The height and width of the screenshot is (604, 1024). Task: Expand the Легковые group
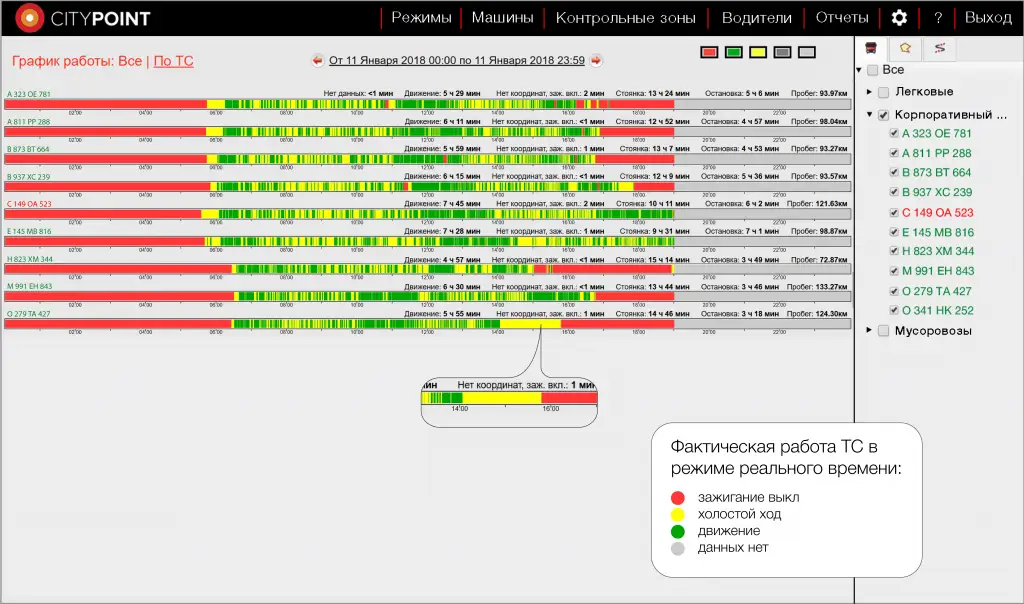[869, 92]
